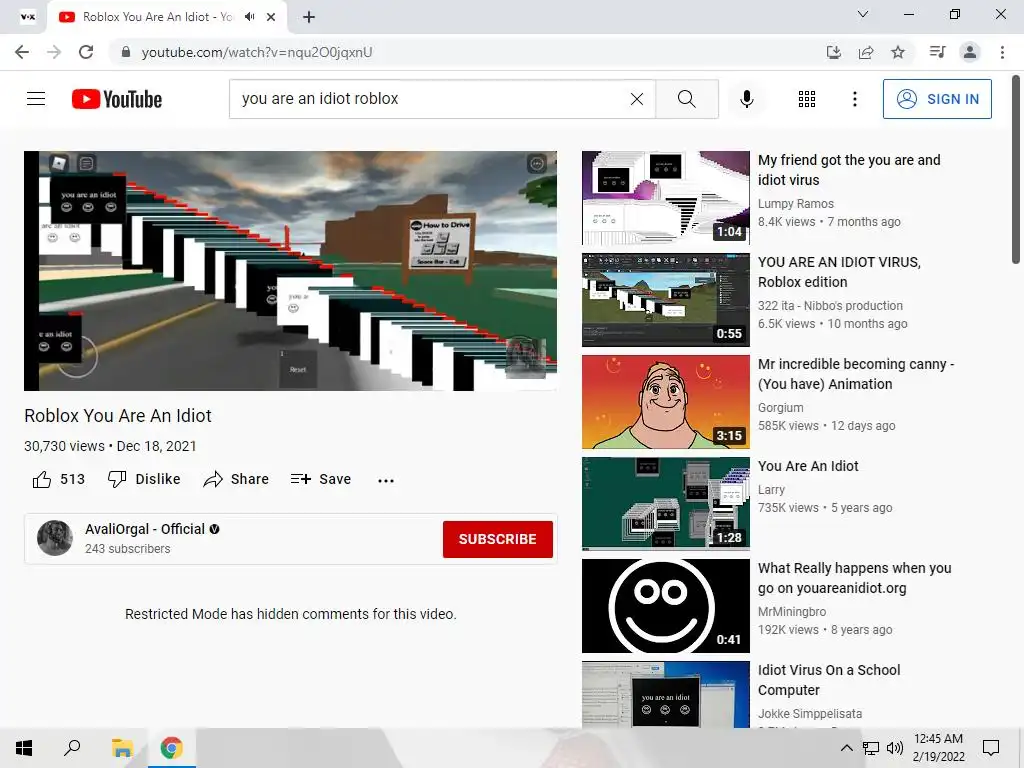Bookmark this page with the star icon
The image size is (1024, 768).
coord(898,52)
